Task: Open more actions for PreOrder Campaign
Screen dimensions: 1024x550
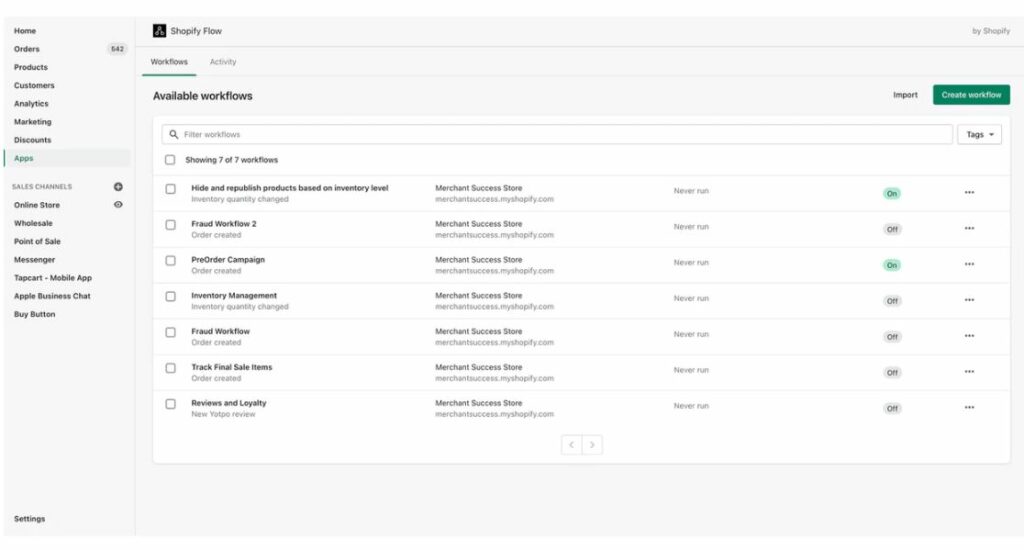Action: click(x=969, y=265)
